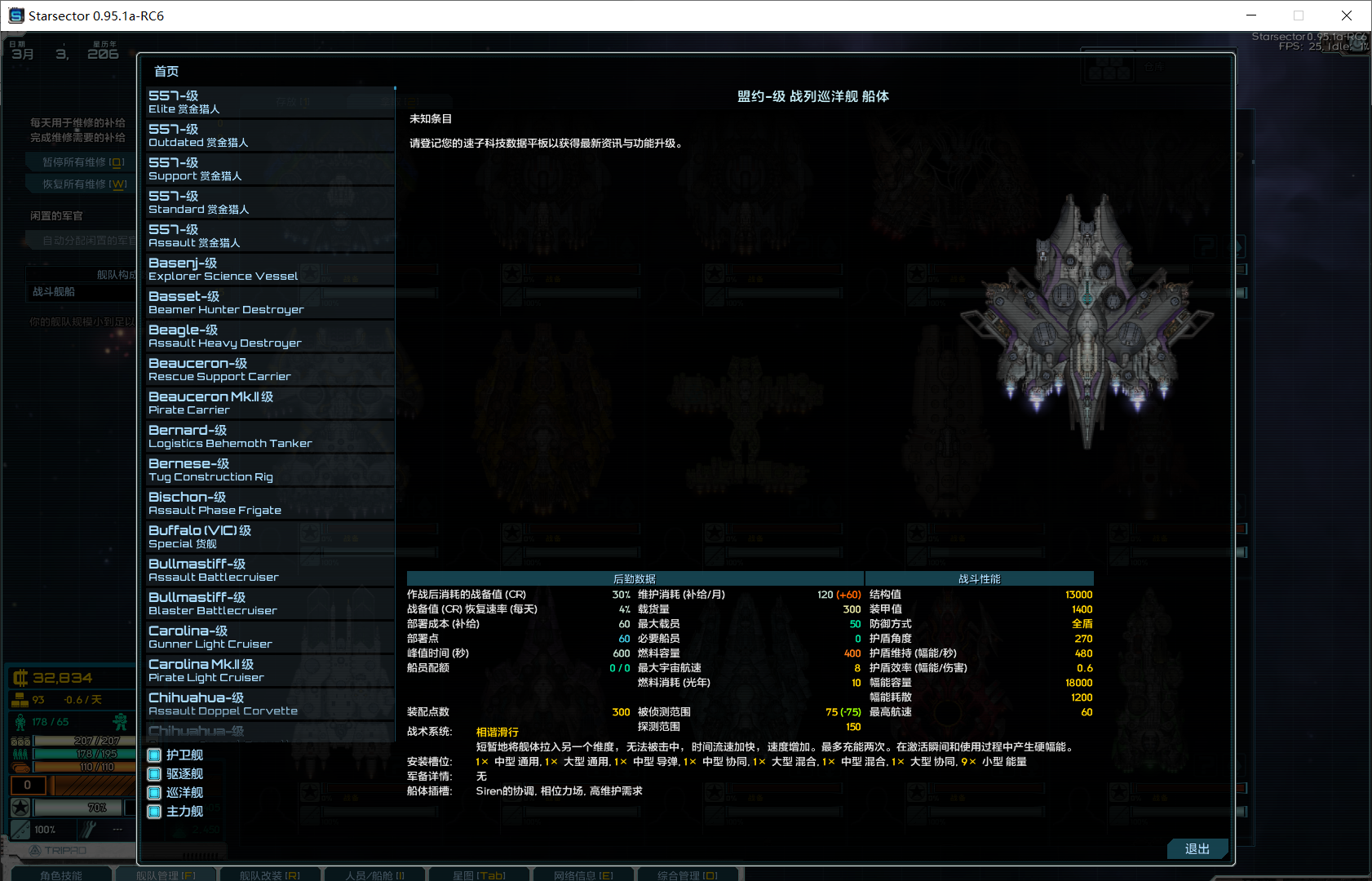This screenshot has width=1372, height=881.
Task: Open the 舰队改装 [R] tab
Action: click(x=269, y=874)
